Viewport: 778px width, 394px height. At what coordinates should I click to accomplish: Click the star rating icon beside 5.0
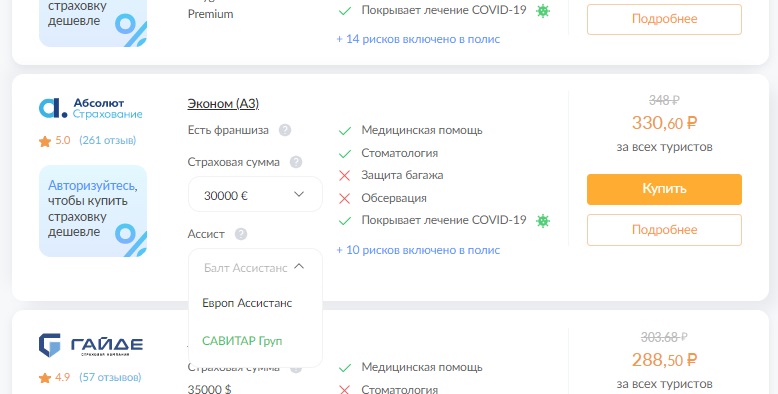[x=45, y=141]
